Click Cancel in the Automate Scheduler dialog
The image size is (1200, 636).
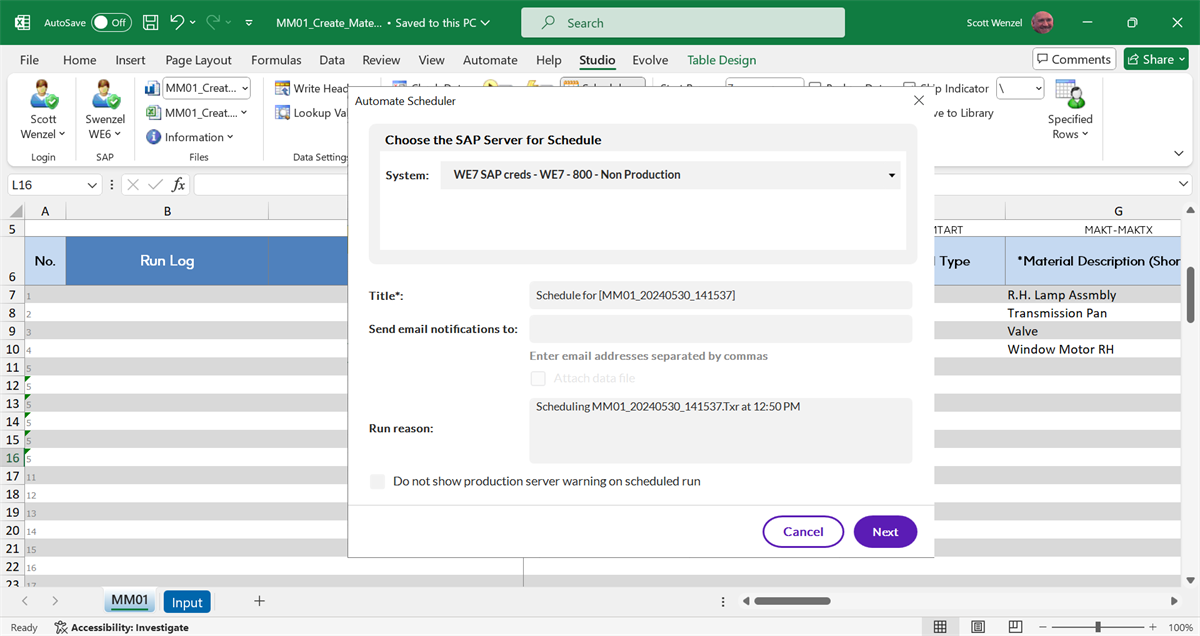[803, 532]
